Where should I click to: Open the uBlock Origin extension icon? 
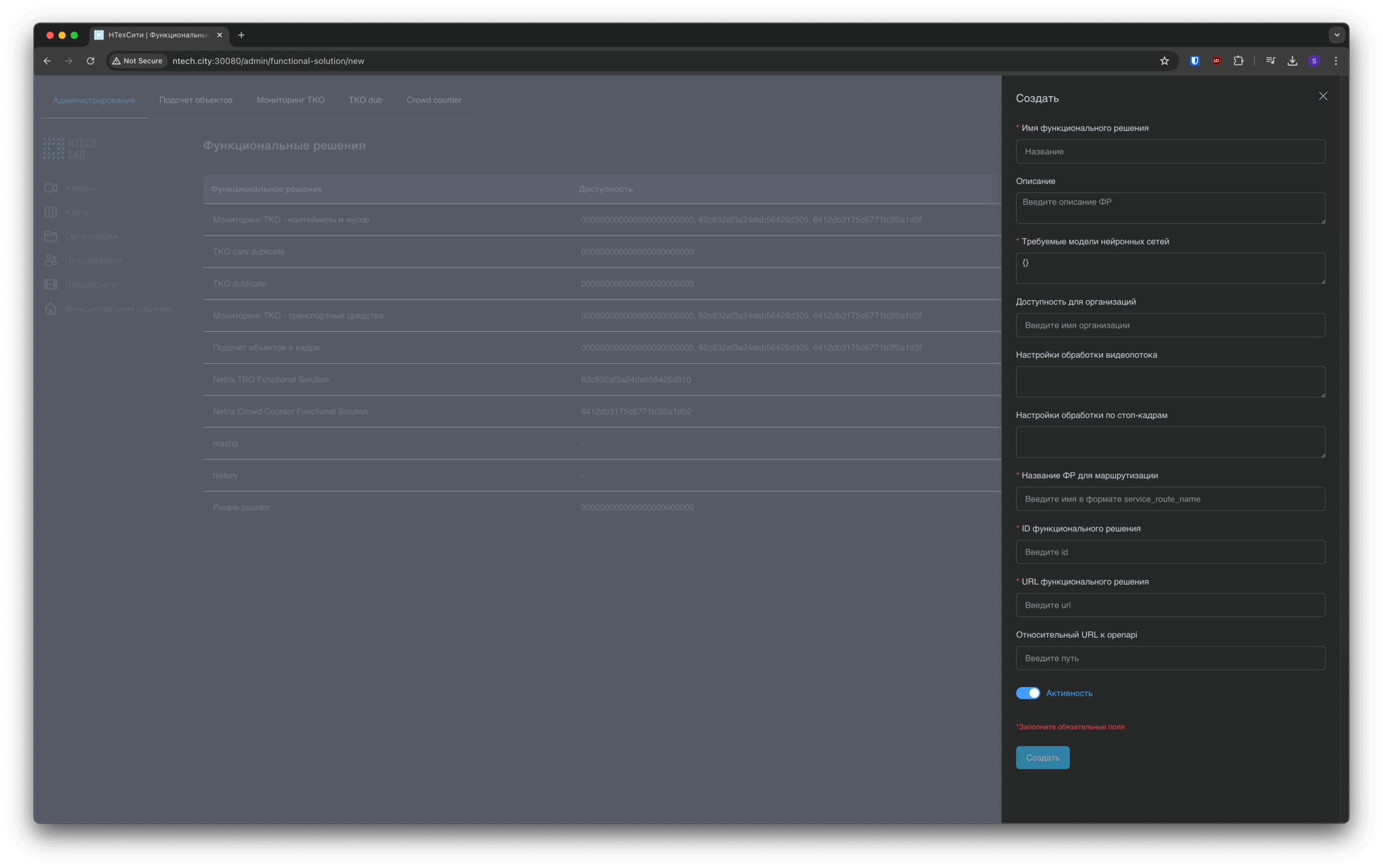click(1216, 61)
